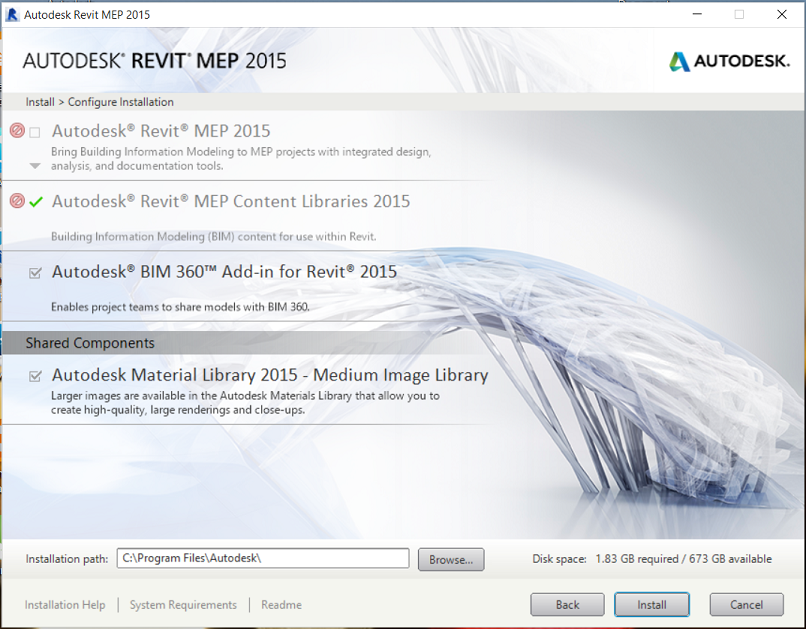Select the Autodesk Revit MEP 2015 product title

[x=161, y=131]
